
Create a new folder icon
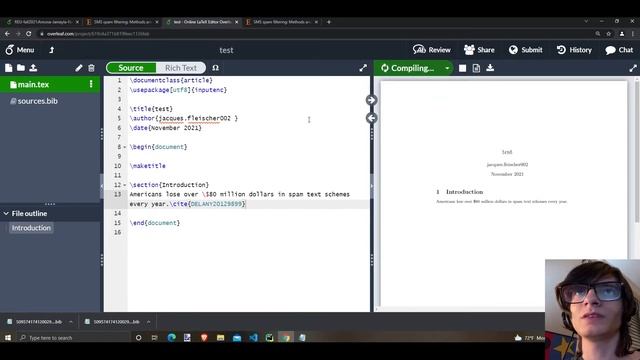pyautogui.click(x=21, y=68)
